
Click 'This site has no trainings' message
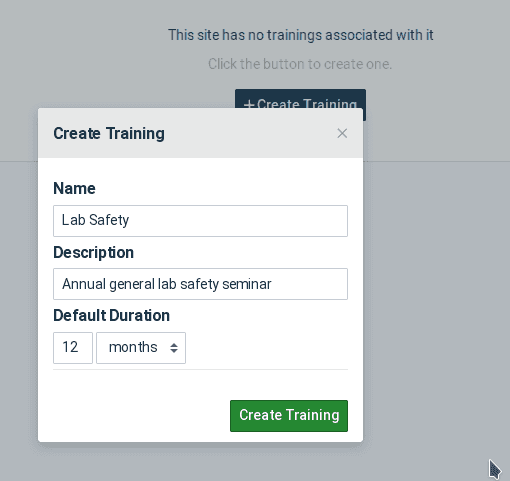point(301,35)
